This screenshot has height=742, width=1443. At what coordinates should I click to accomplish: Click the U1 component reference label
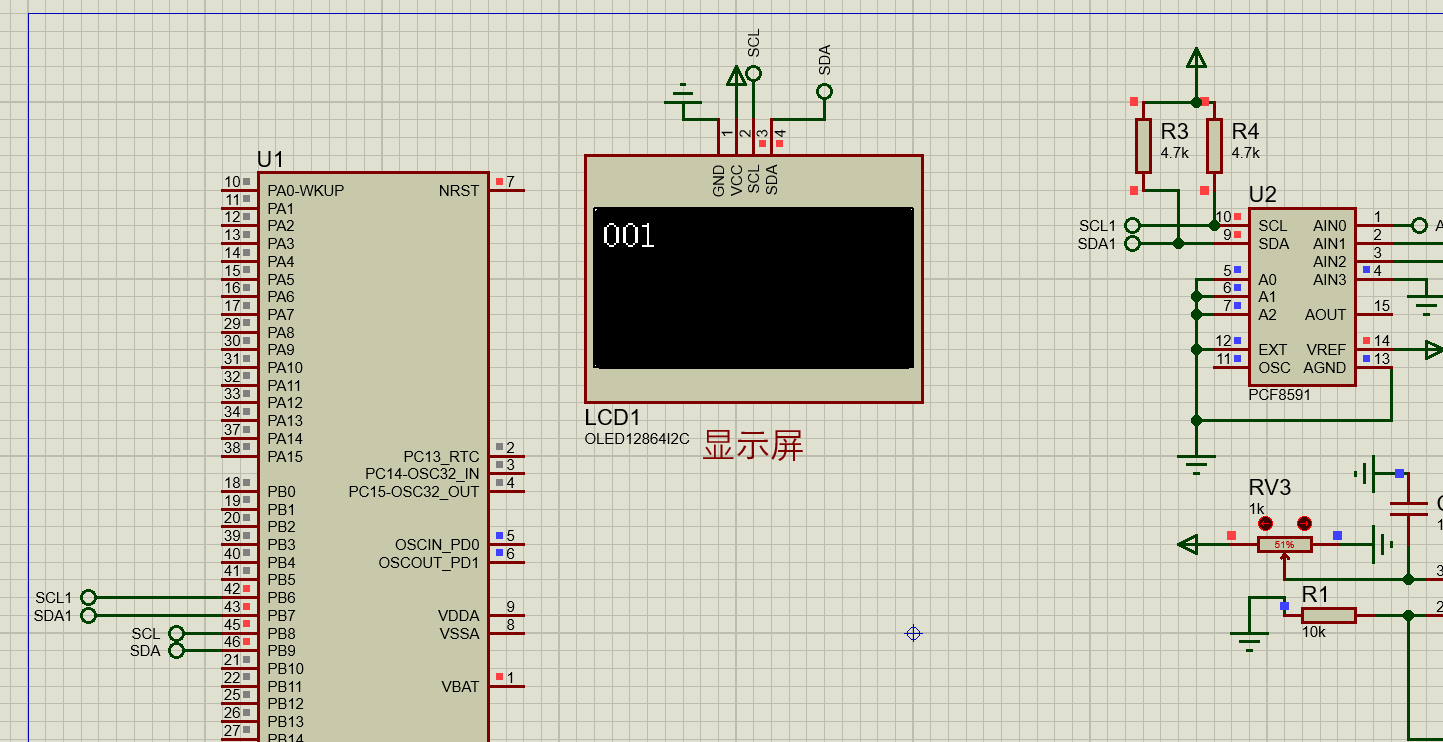pyautogui.click(x=270, y=159)
